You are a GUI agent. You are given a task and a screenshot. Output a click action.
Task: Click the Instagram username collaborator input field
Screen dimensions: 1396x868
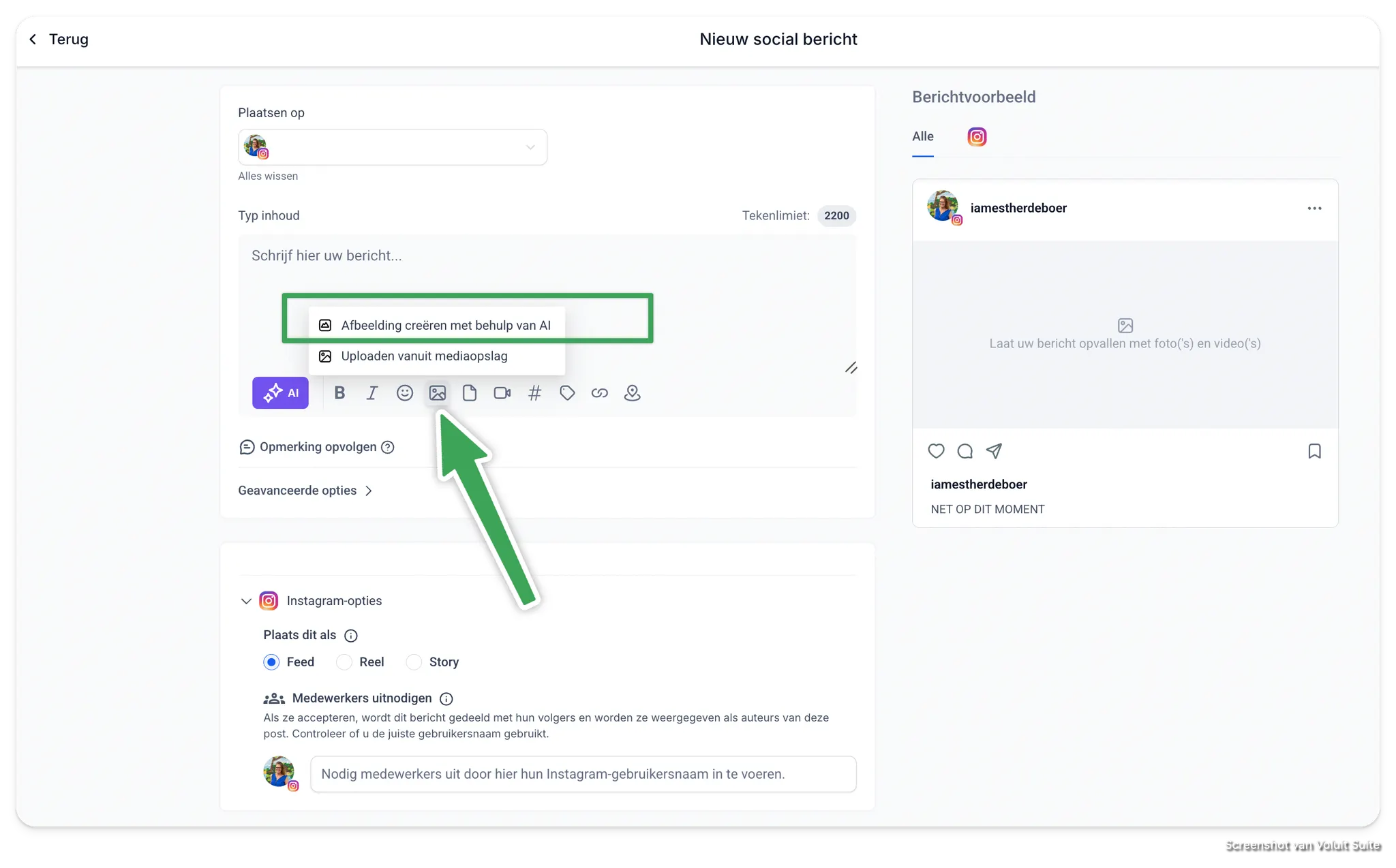pos(583,774)
